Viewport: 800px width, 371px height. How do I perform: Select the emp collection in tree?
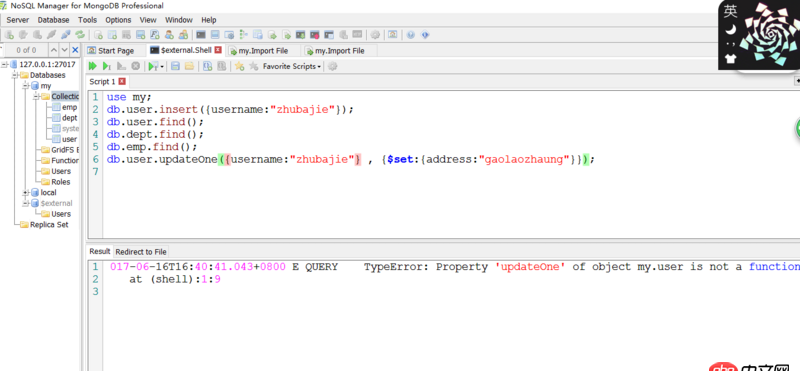tap(69, 107)
